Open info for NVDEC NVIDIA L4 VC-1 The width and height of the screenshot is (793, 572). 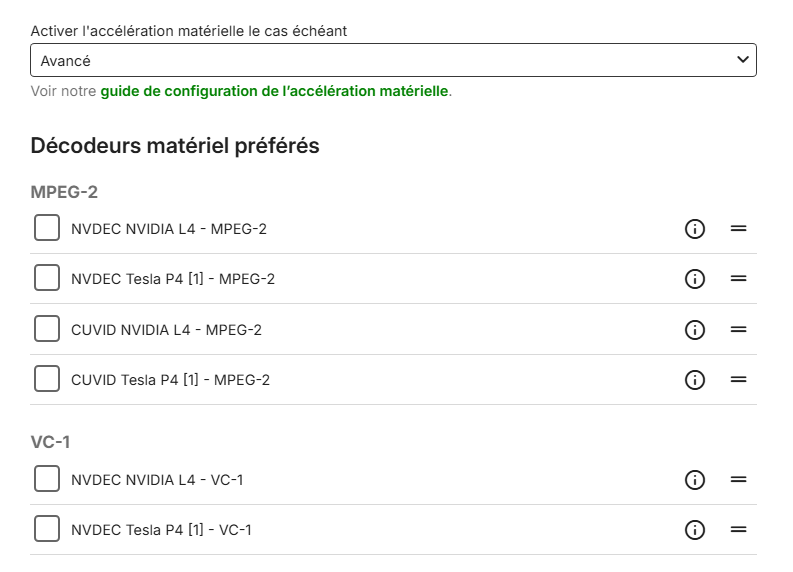coord(695,480)
